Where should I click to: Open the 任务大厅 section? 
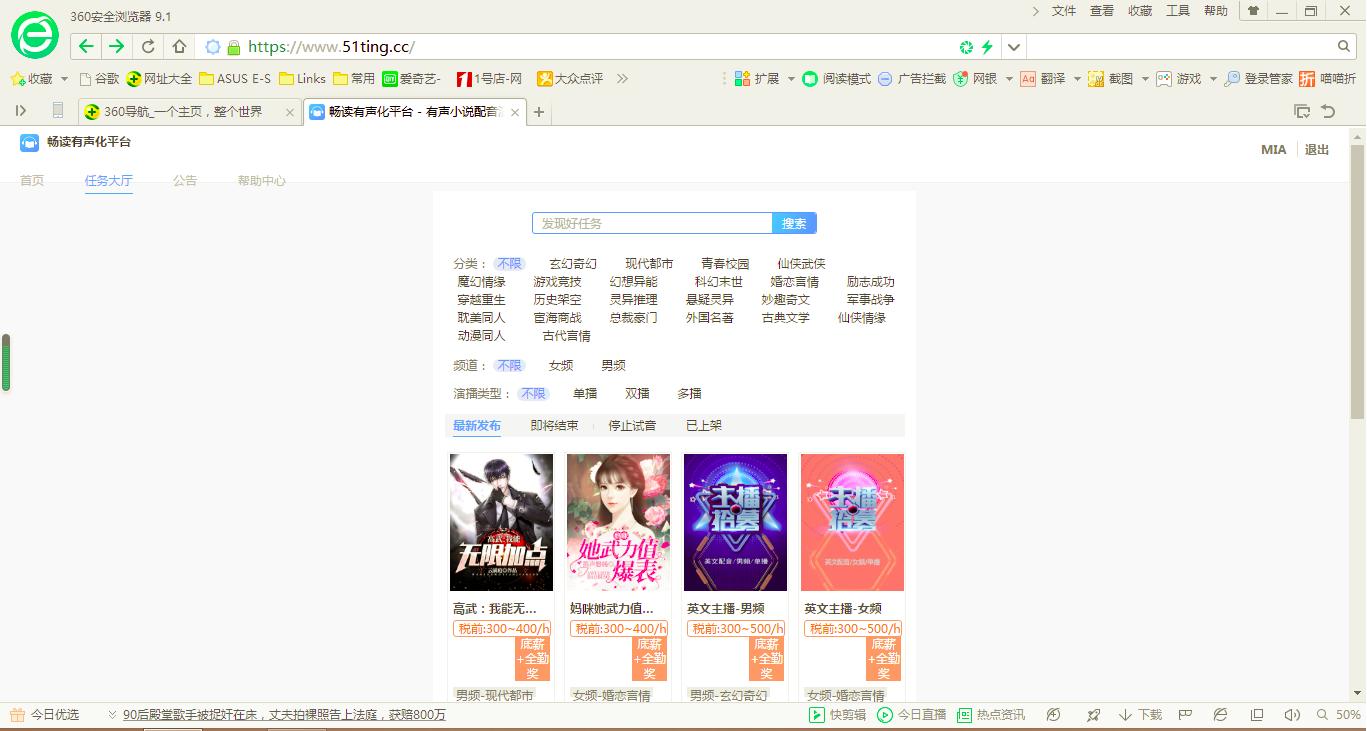tap(108, 181)
